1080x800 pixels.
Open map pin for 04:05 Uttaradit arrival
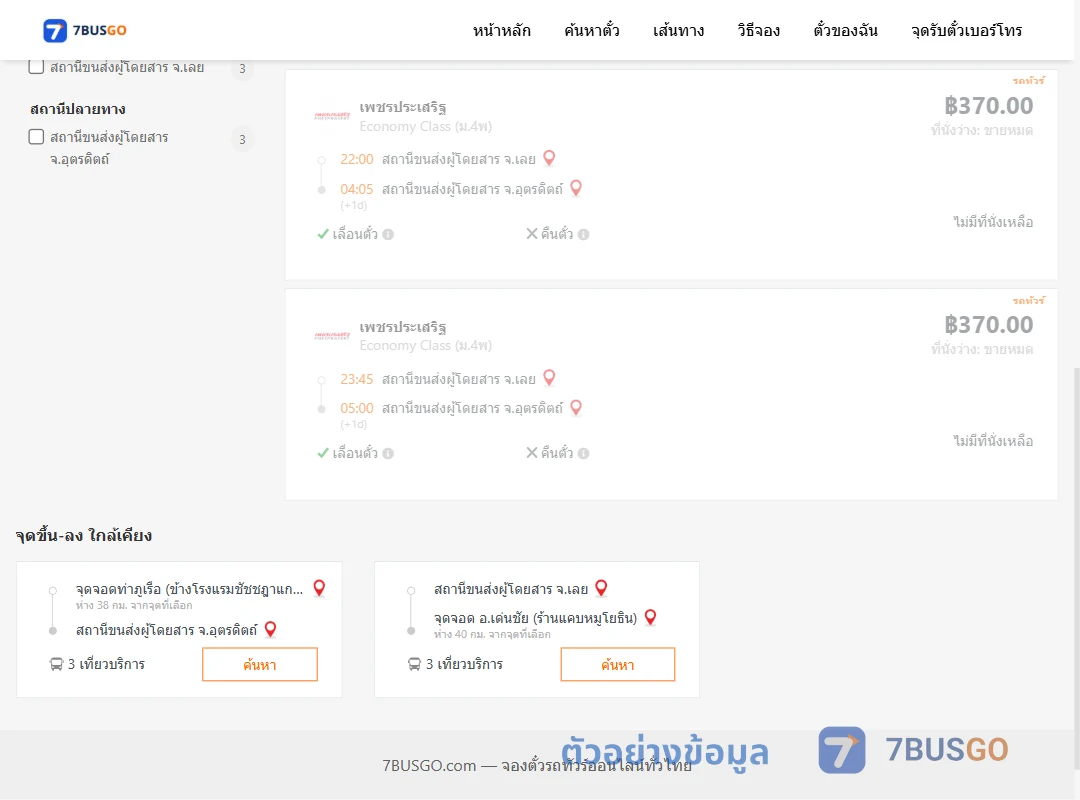point(576,188)
